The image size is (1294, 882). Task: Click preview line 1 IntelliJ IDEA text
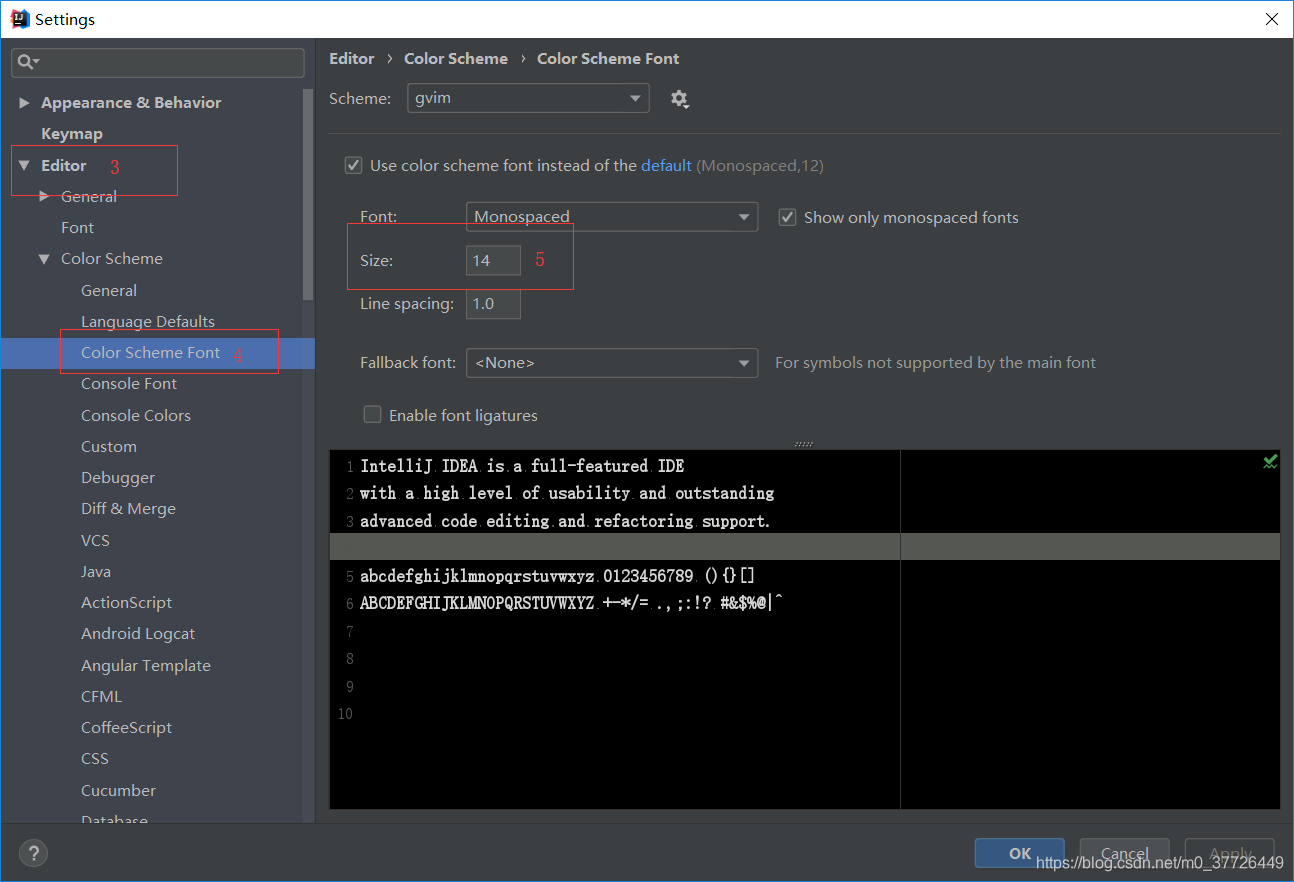(x=522, y=466)
